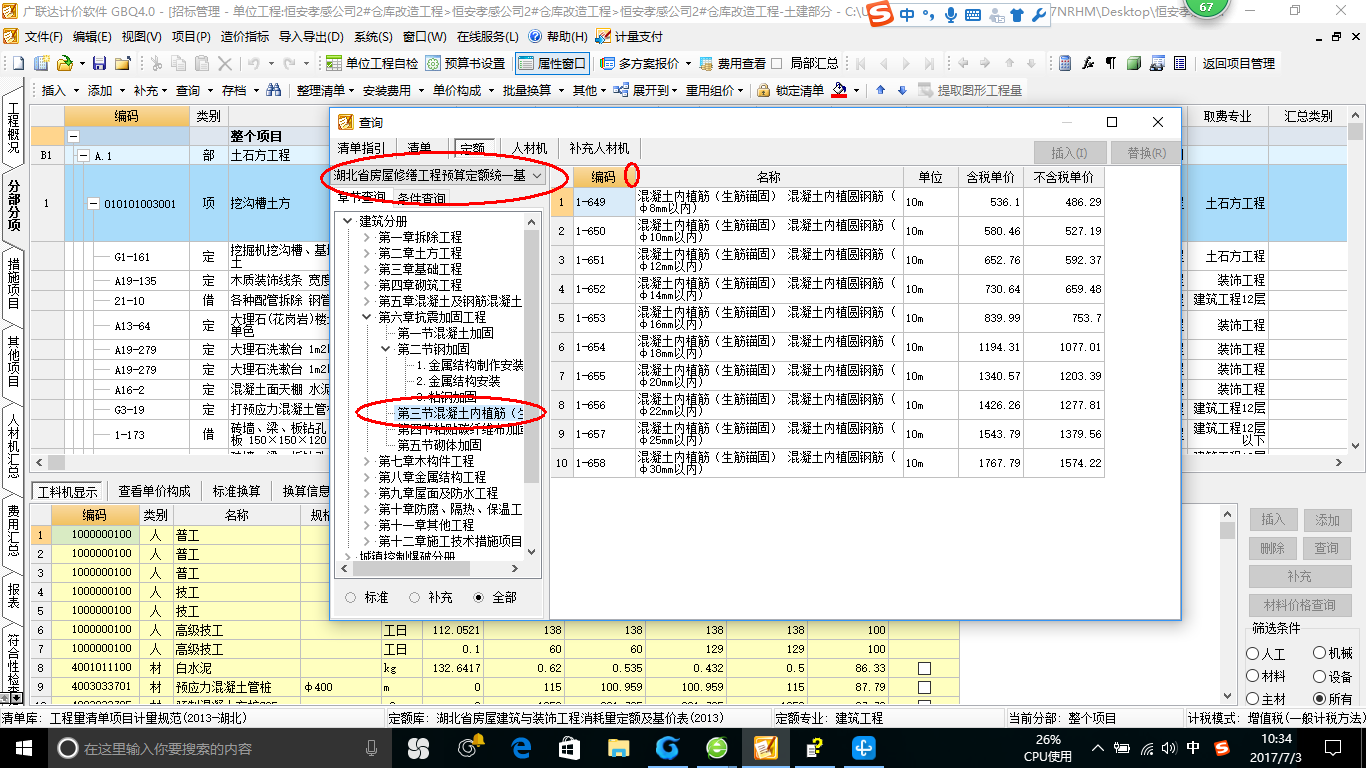This screenshot has height=768, width=1366.
Task: Click the move-down blue arrow icon
Action: [x=902, y=90]
